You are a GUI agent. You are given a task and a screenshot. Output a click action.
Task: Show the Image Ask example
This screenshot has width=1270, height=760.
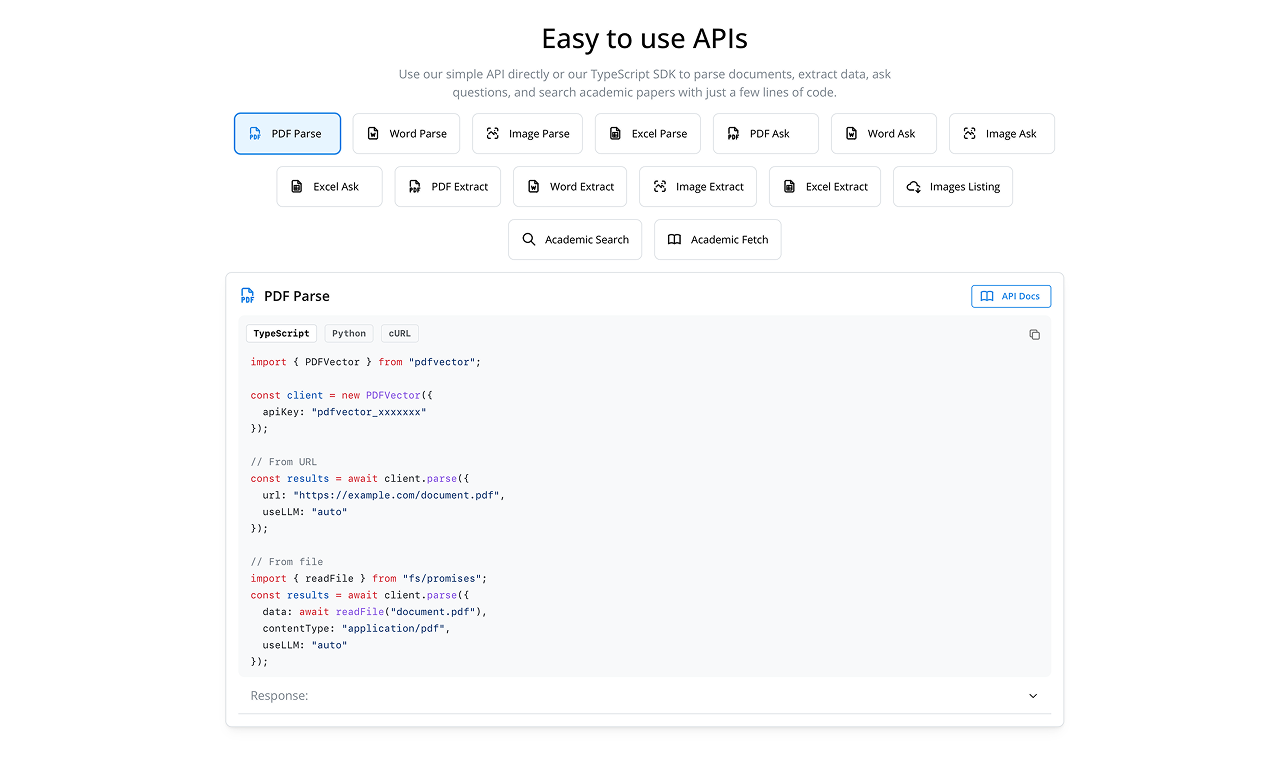coord(1002,134)
